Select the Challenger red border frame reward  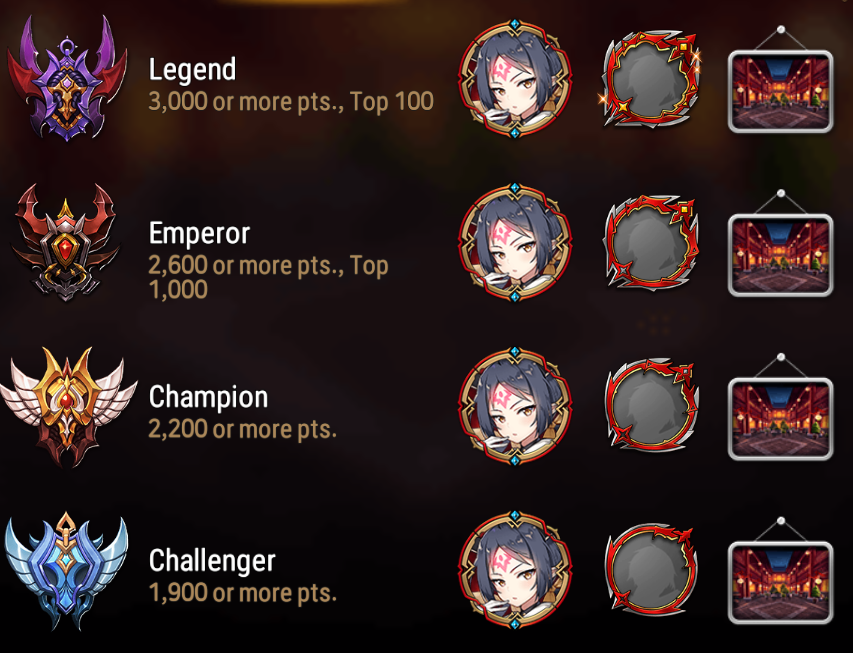pyautogui.click(x=651, y=570)
